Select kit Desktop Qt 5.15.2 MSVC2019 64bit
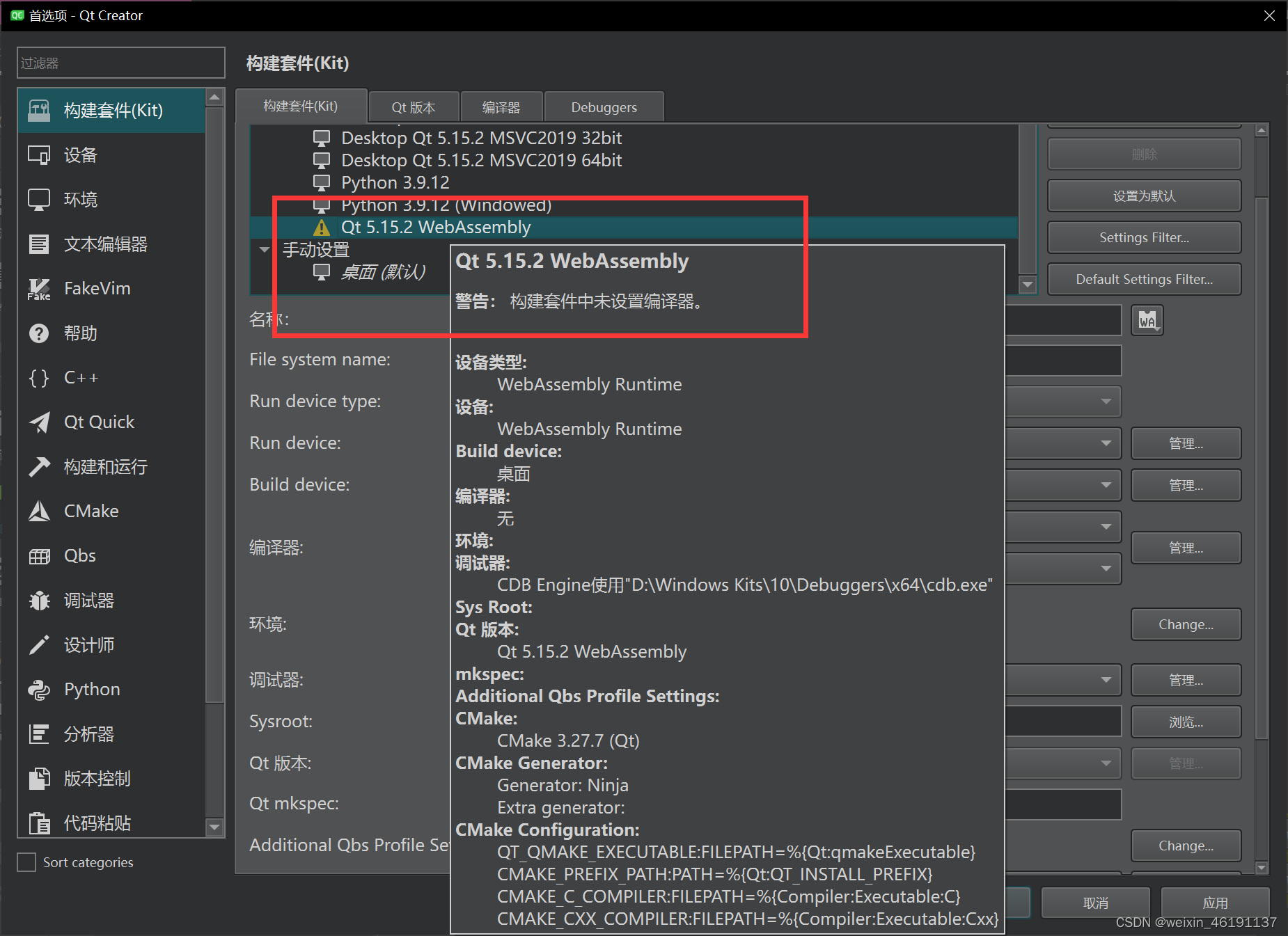Viewport: 1288px width, 936px height. pos(481,161)
